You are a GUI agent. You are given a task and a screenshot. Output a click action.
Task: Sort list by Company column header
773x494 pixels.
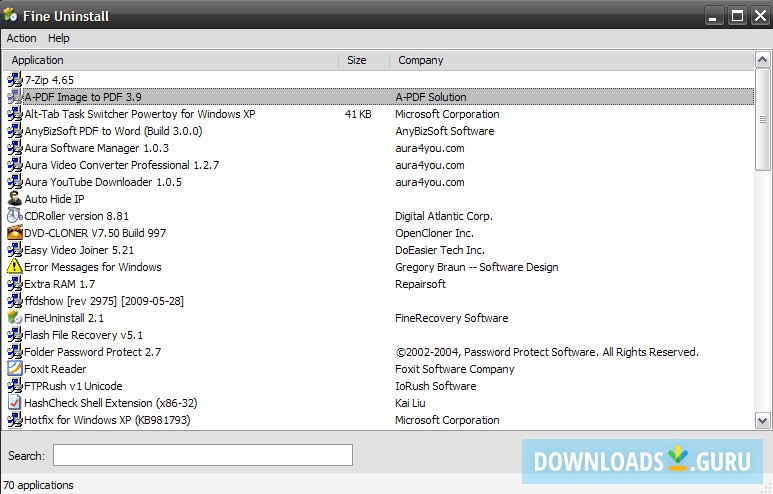coord(572,60)
